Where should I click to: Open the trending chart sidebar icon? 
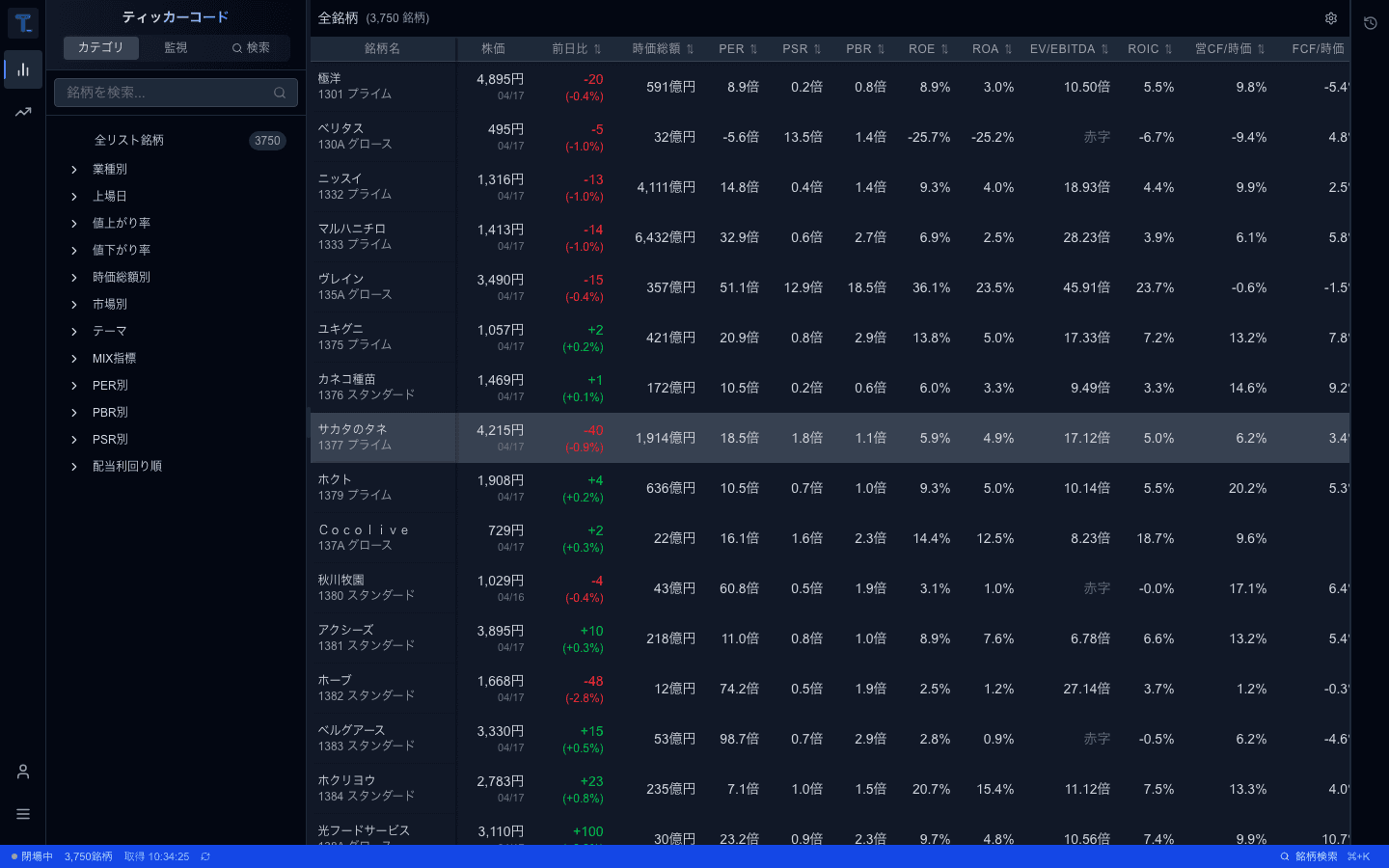pyautogui.click(x=22, y=112)
